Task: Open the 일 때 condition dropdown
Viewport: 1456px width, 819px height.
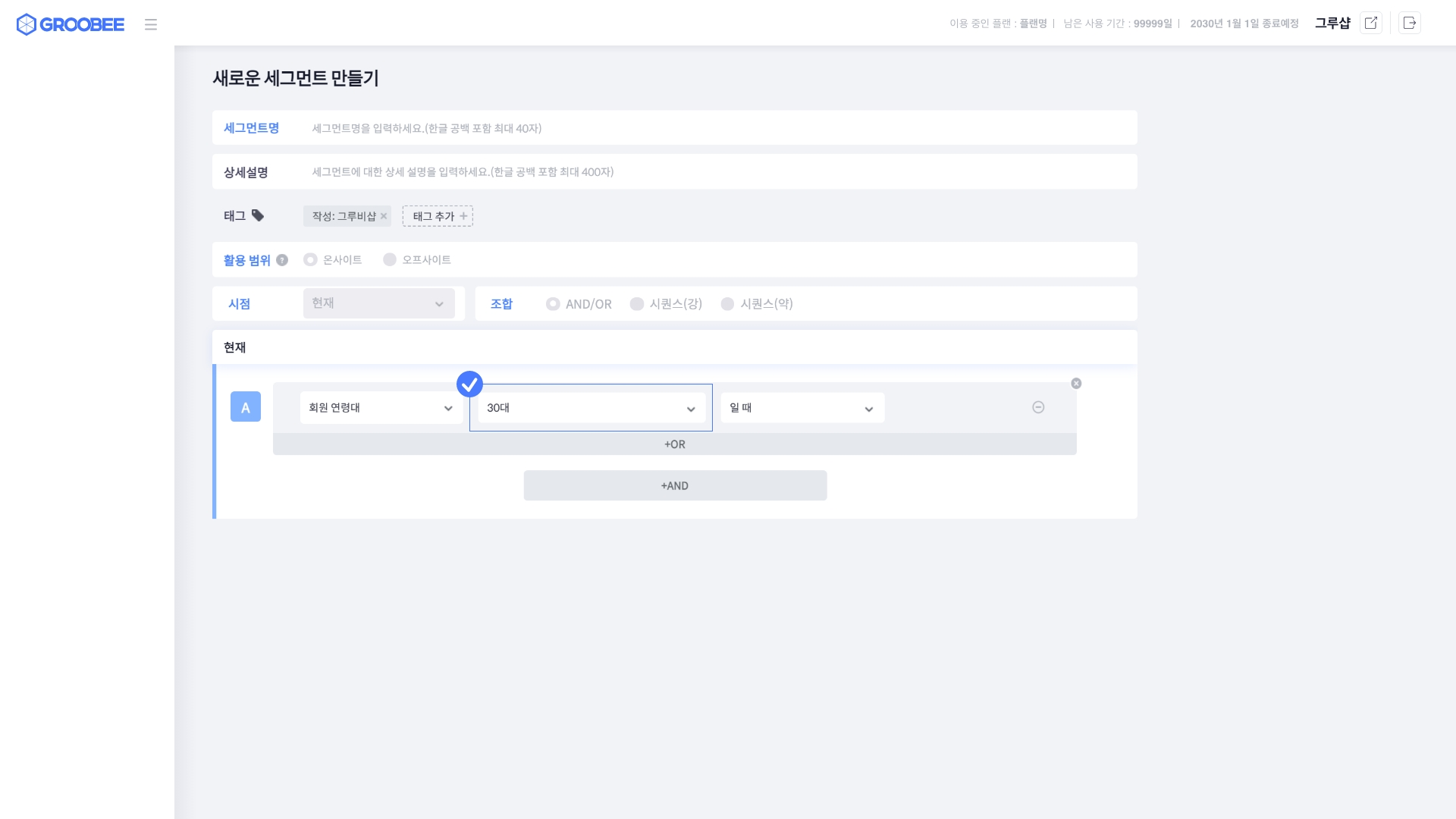Action: click(x=802, y=408)
